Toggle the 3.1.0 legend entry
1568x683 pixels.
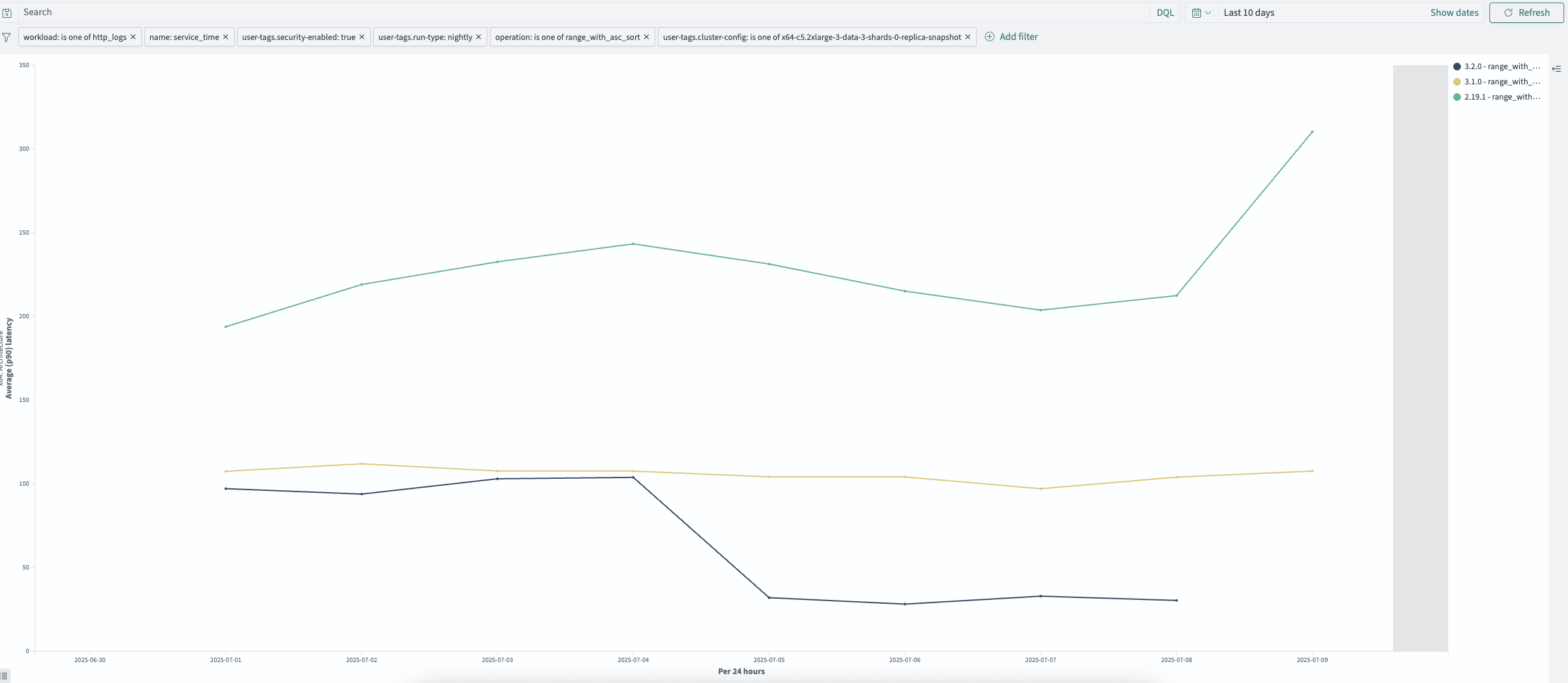[x=1497, y=82]
